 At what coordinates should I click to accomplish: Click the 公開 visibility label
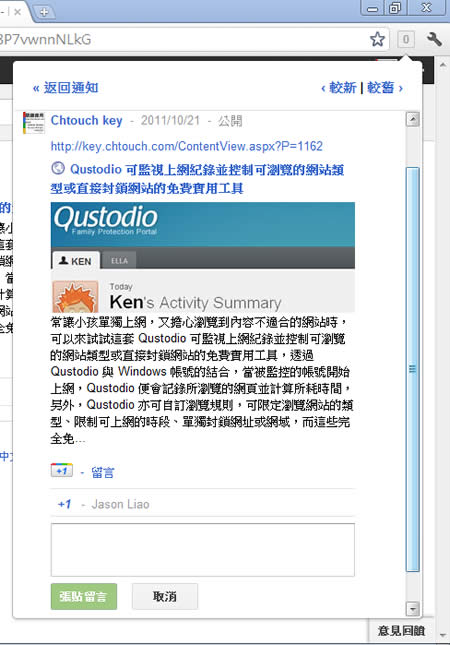230,121
